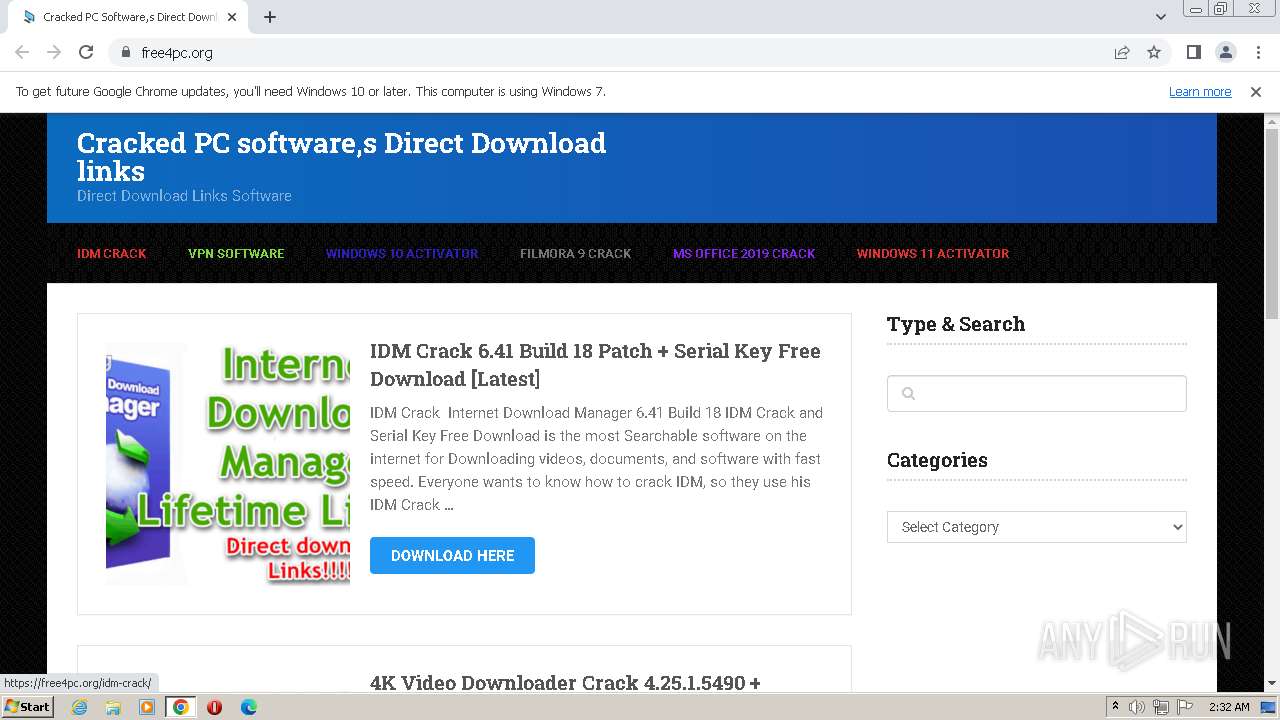1280x720 pixels.
Task: Open the Windows Start button
Action: (x=27, y=707)
